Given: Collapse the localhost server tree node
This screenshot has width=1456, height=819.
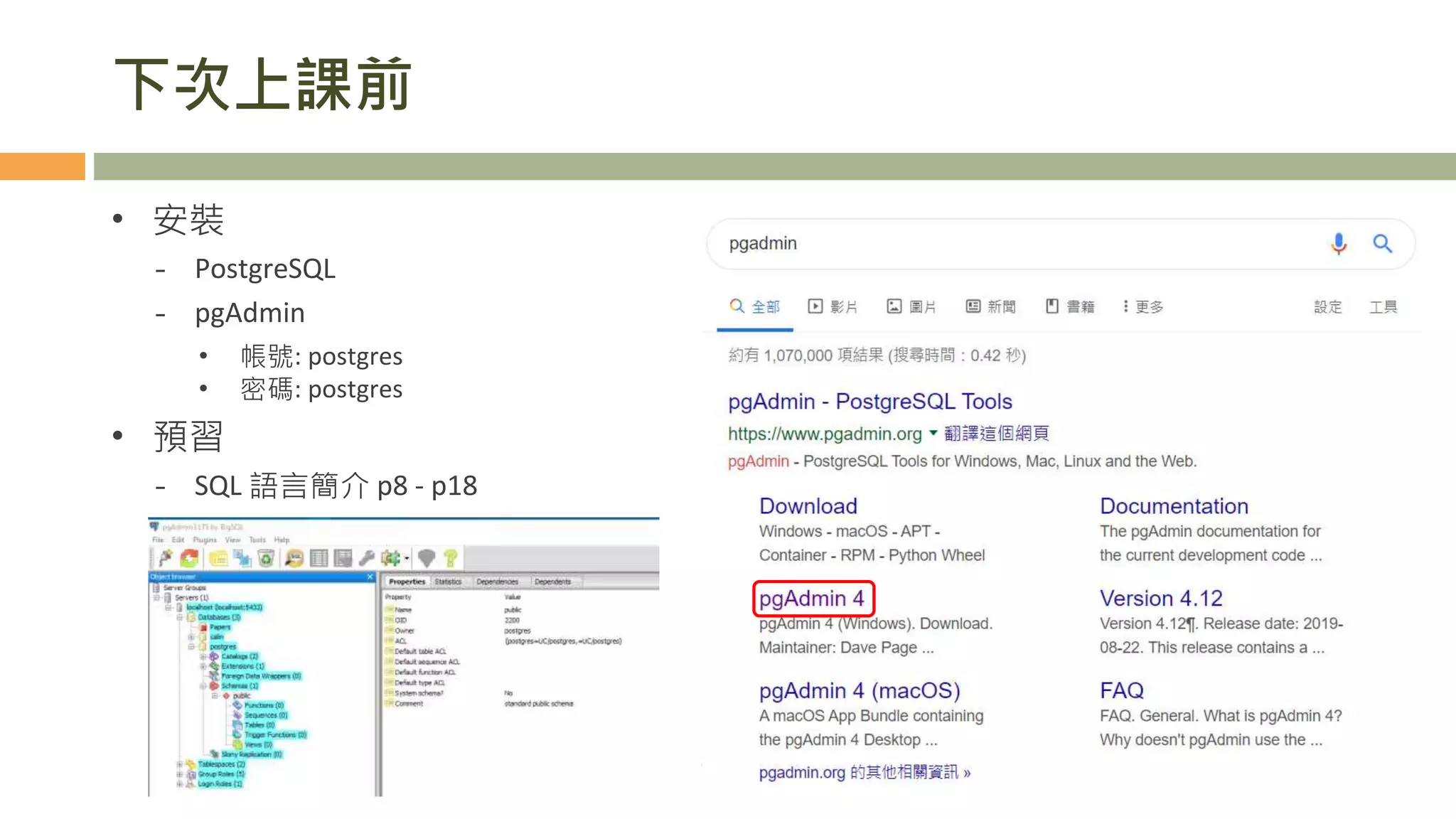Looking at the screenshot, I should [x=168, y=607].
